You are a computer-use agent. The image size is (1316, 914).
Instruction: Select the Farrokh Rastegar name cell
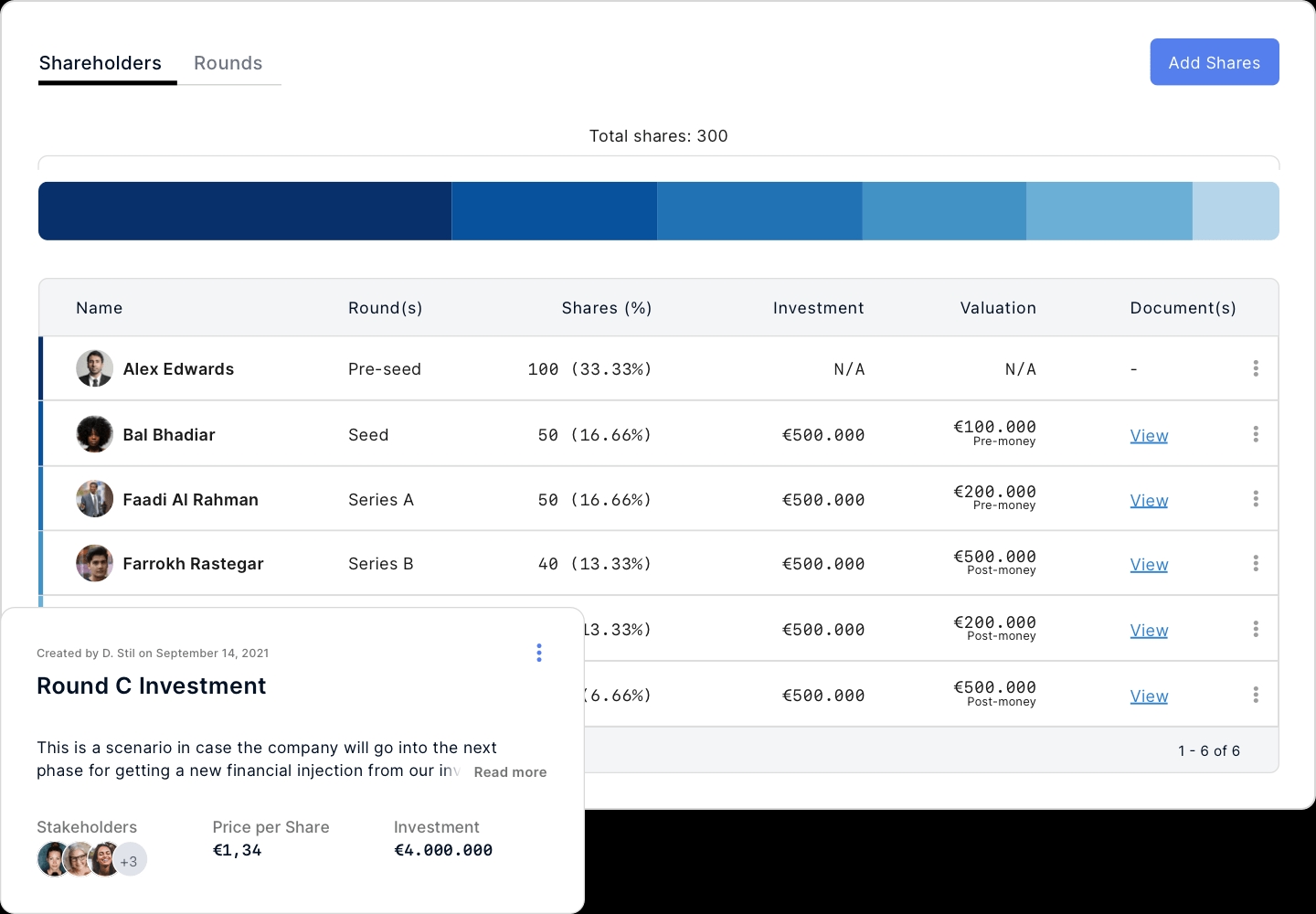tap(193, 564)
